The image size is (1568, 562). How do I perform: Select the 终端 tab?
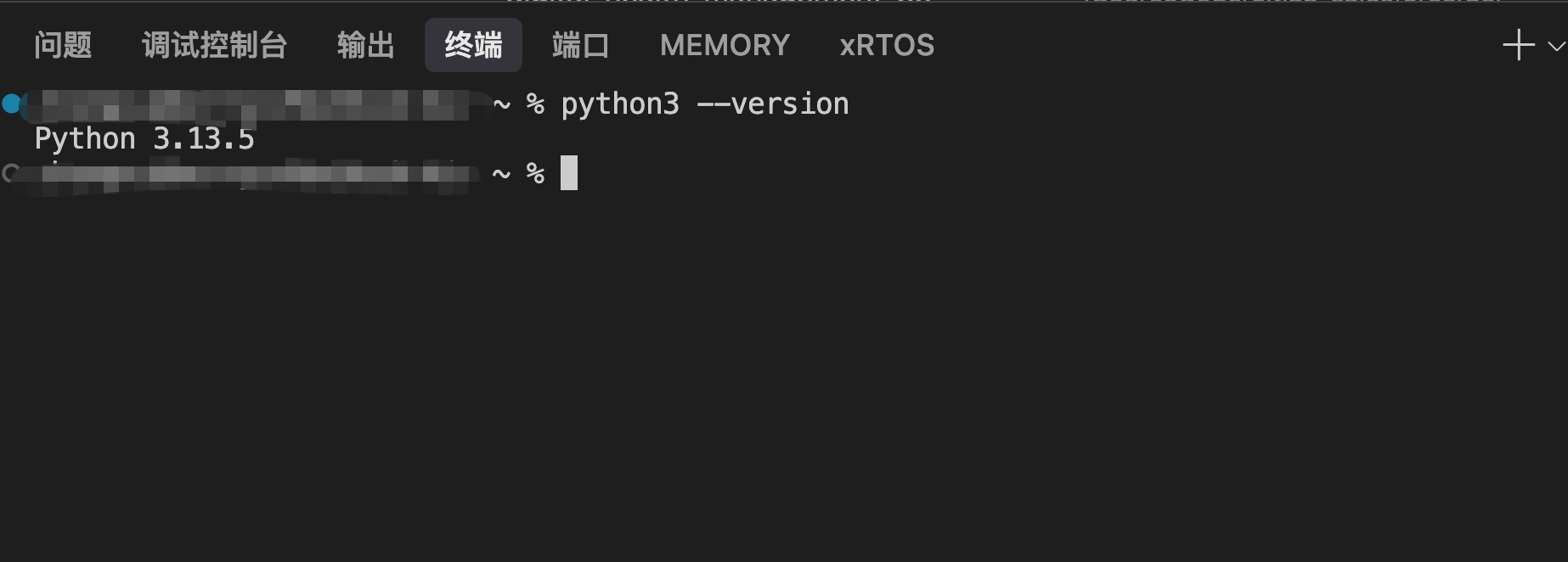click(x=473, y=45)
